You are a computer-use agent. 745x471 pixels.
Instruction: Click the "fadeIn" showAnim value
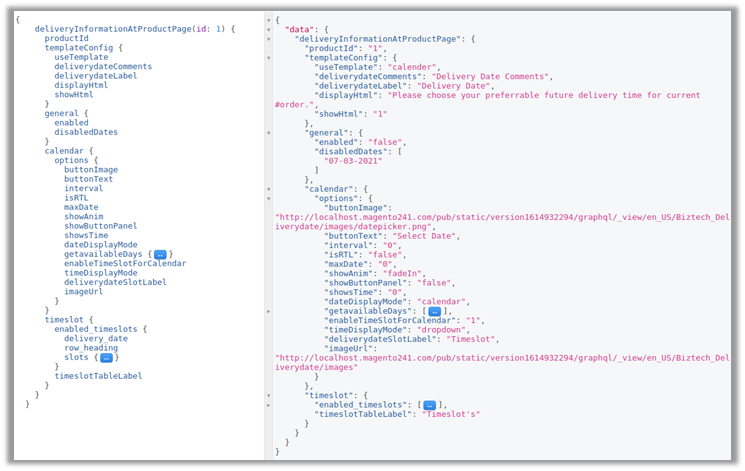407,272
